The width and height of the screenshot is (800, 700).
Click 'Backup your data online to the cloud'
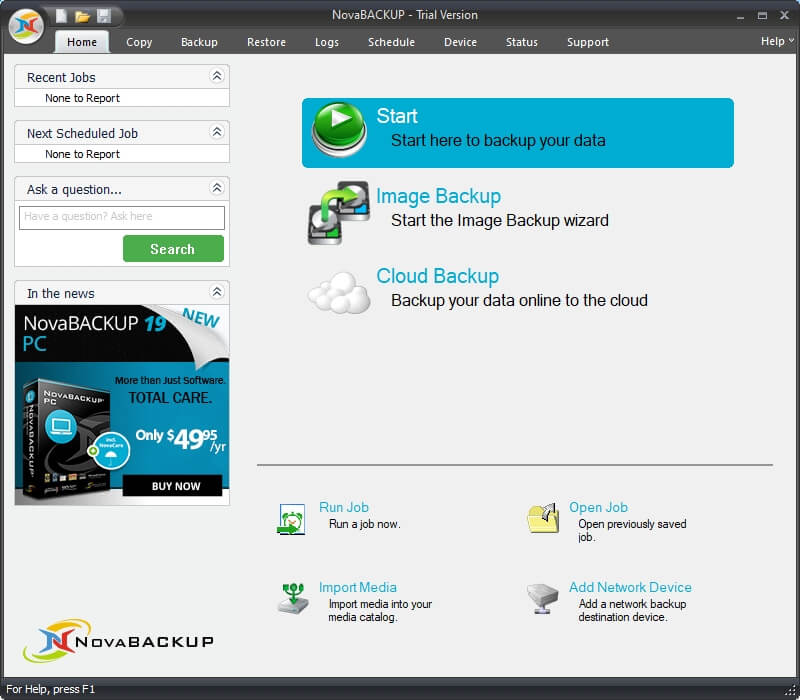pyautogui.click(x=519, y=300)
